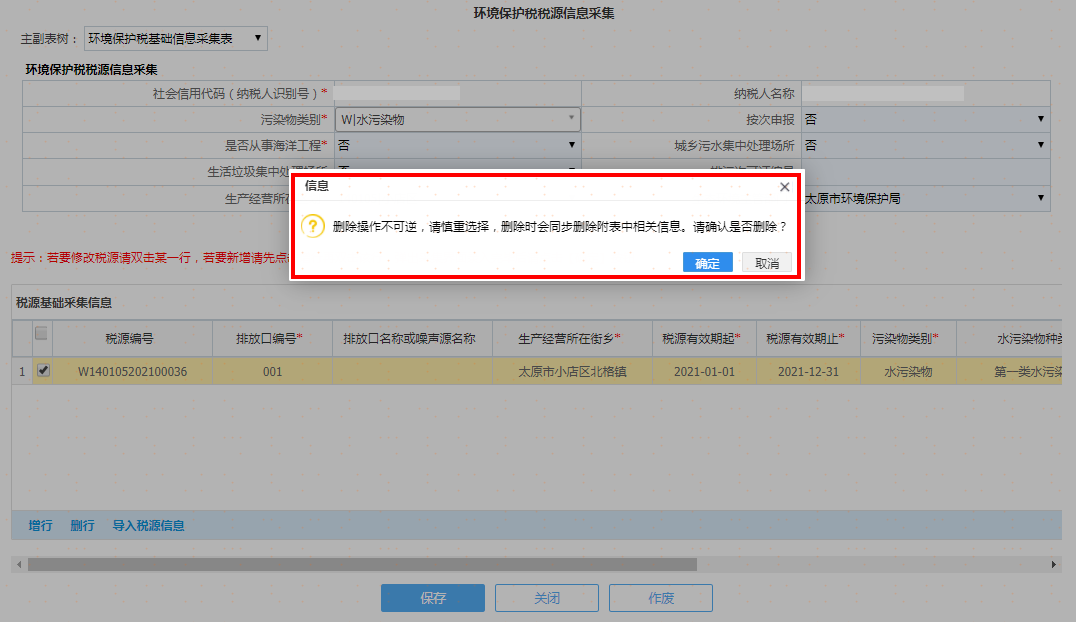Screen dimensions: 1076x622
Task: Select cell 2021-01-01
Action: pyautogui.click(x=704, y=371)
